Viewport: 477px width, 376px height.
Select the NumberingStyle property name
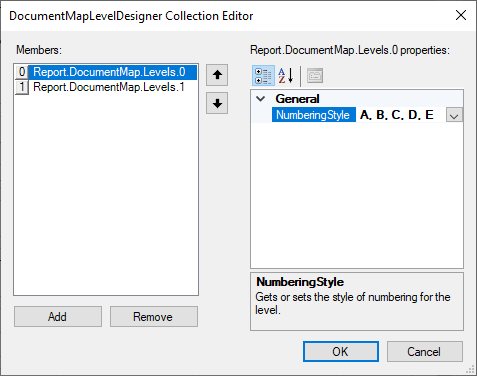pos(313,115)
